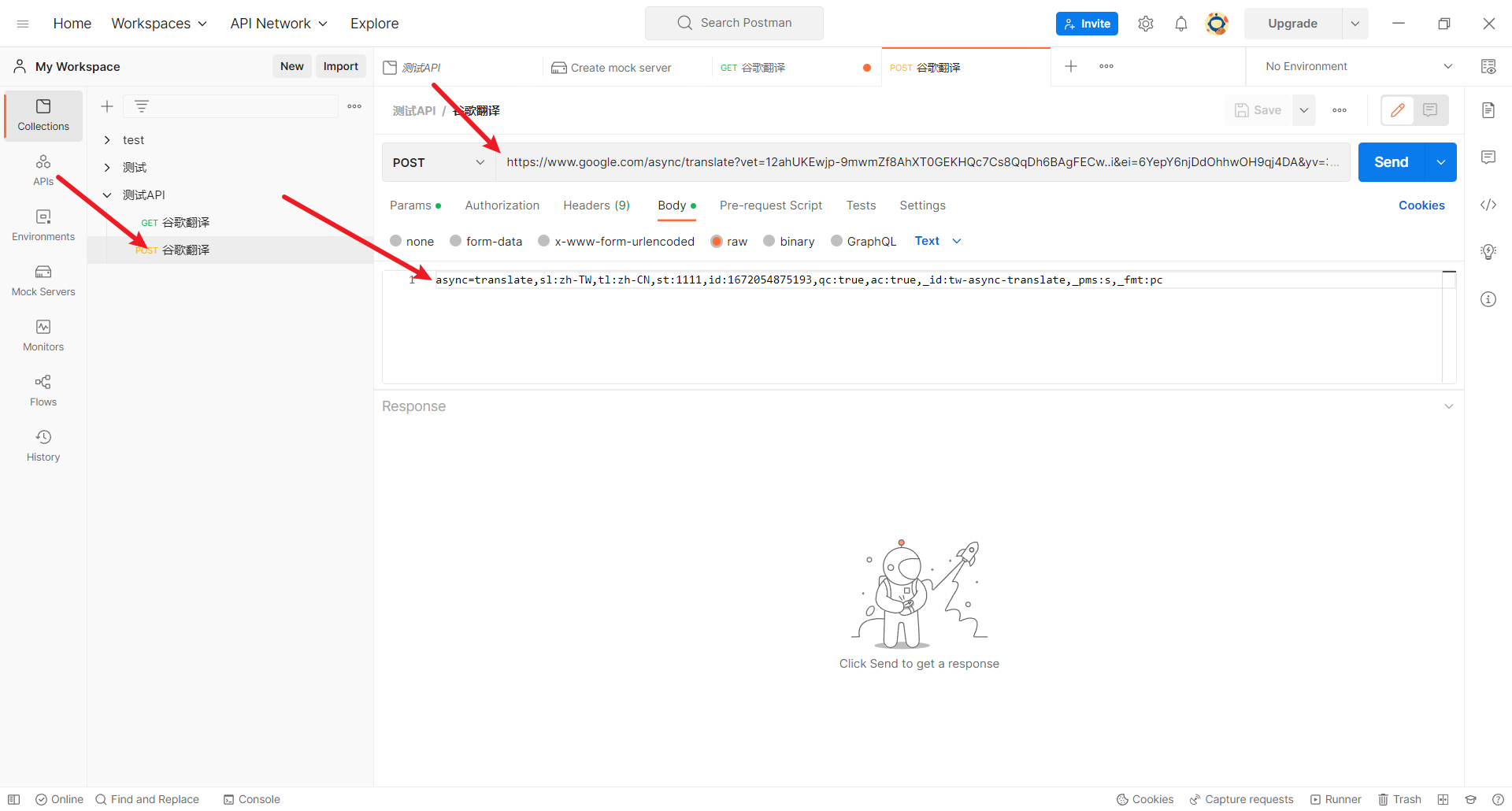This screenshot has width=1512, height=811.
Task: Toggle the sidebar from status bar
Action: click(x=13, y=799)
